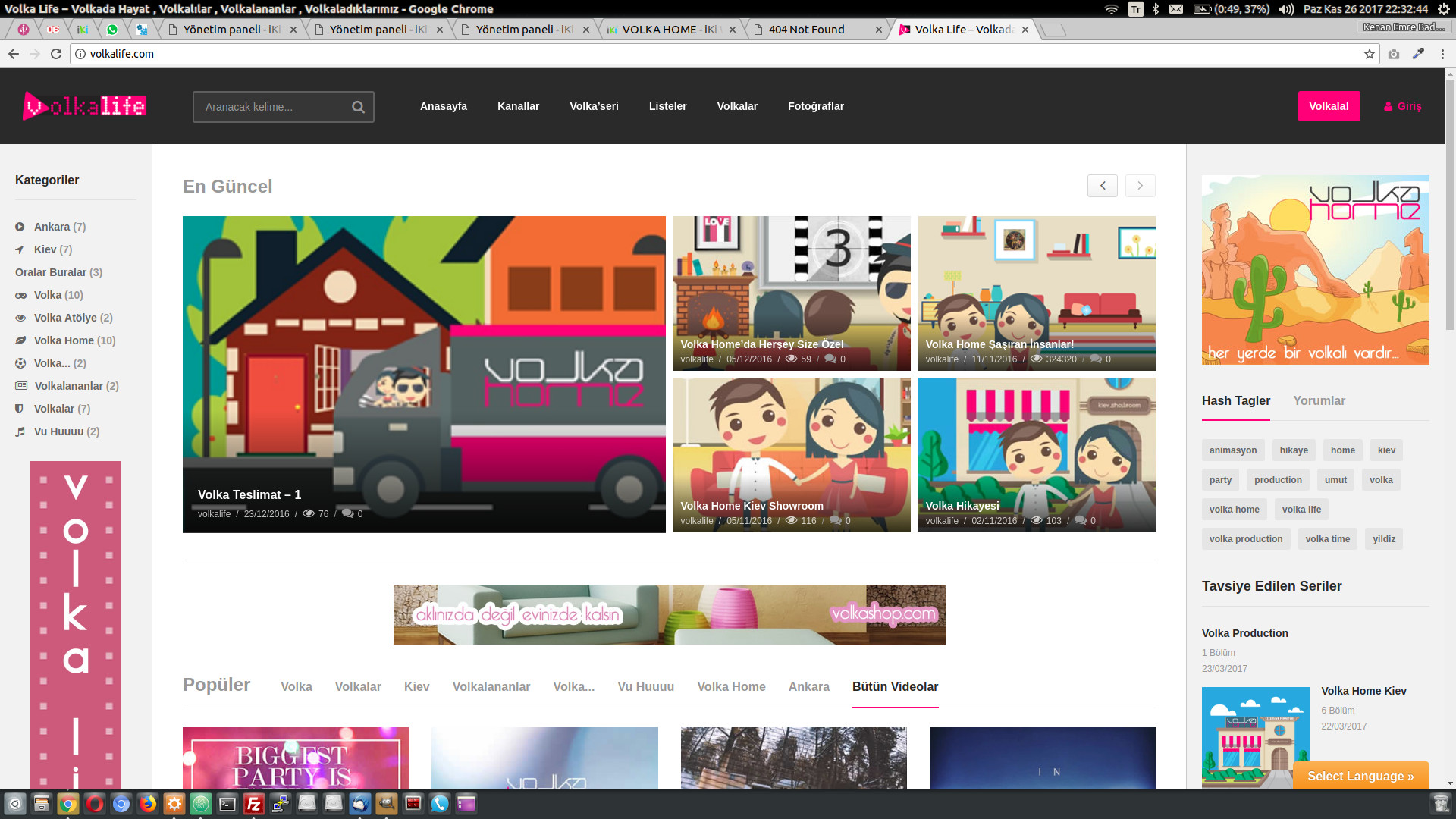Open GIMP from the dock

pos(387,804)
